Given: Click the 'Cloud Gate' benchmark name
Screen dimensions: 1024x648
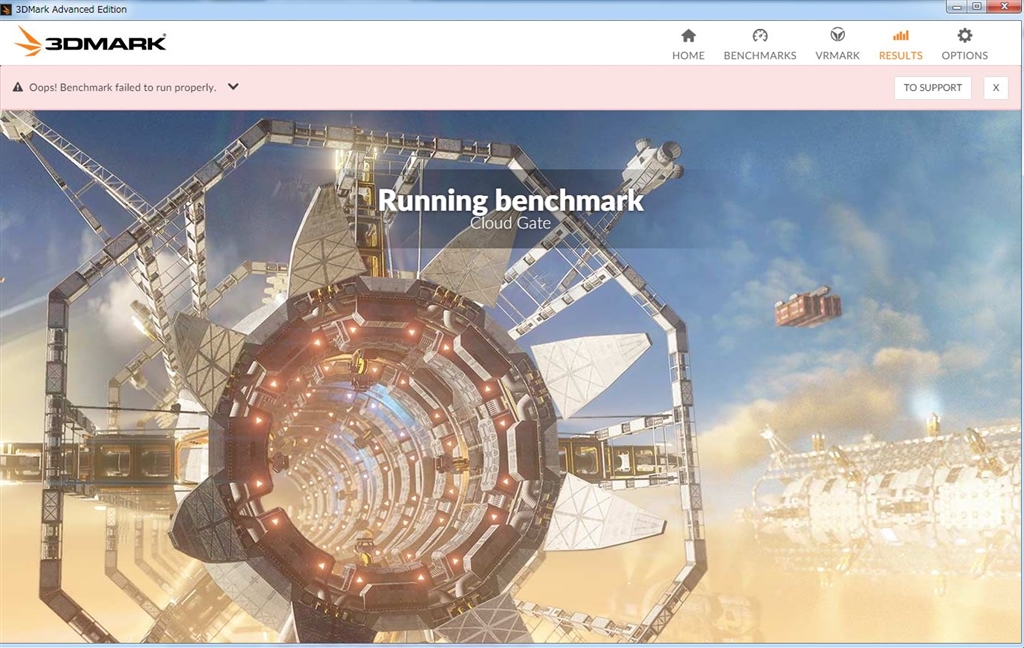Looking at the screenshot, I should click(511, 223).
